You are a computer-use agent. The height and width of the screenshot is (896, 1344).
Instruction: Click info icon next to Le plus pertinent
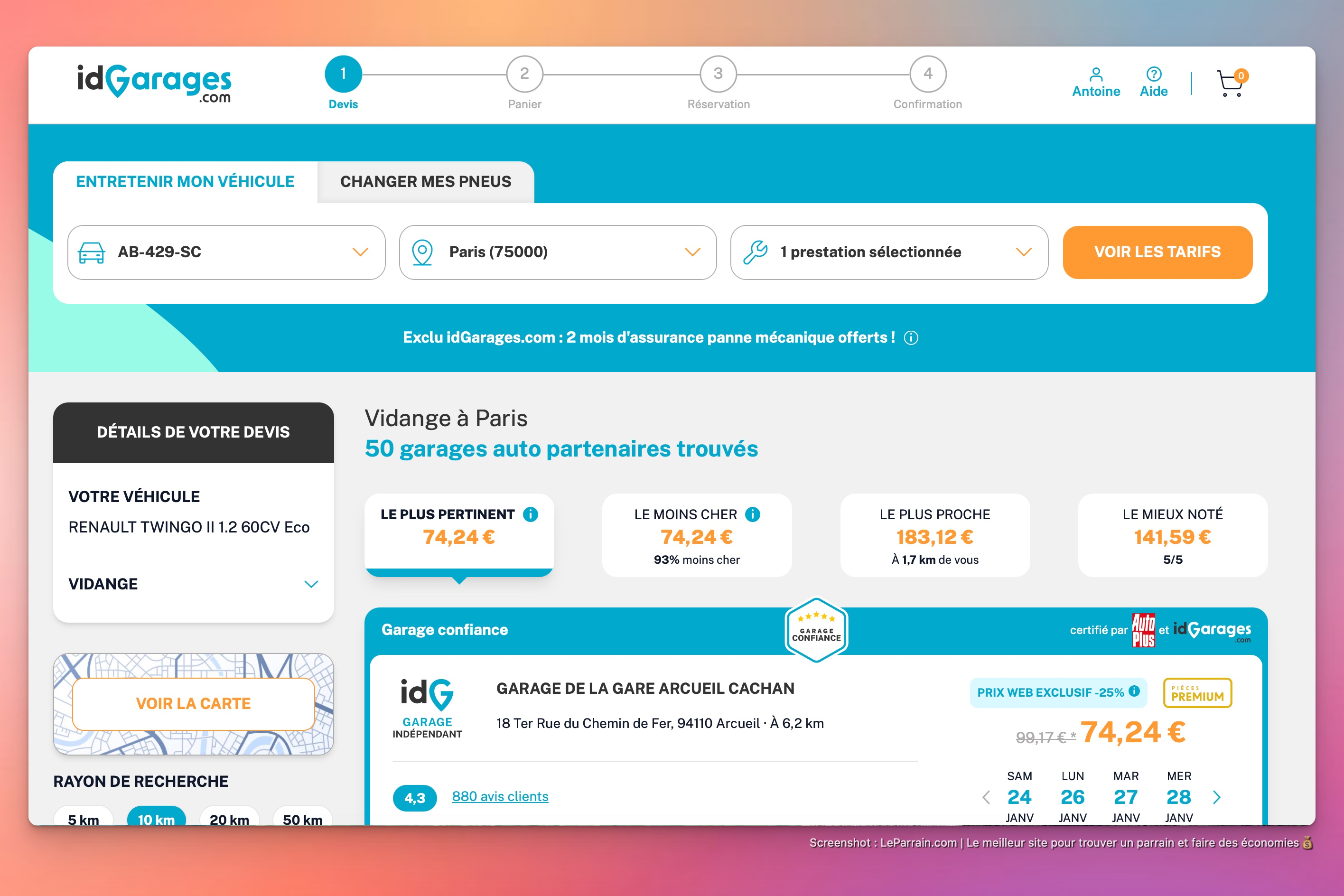530,514
